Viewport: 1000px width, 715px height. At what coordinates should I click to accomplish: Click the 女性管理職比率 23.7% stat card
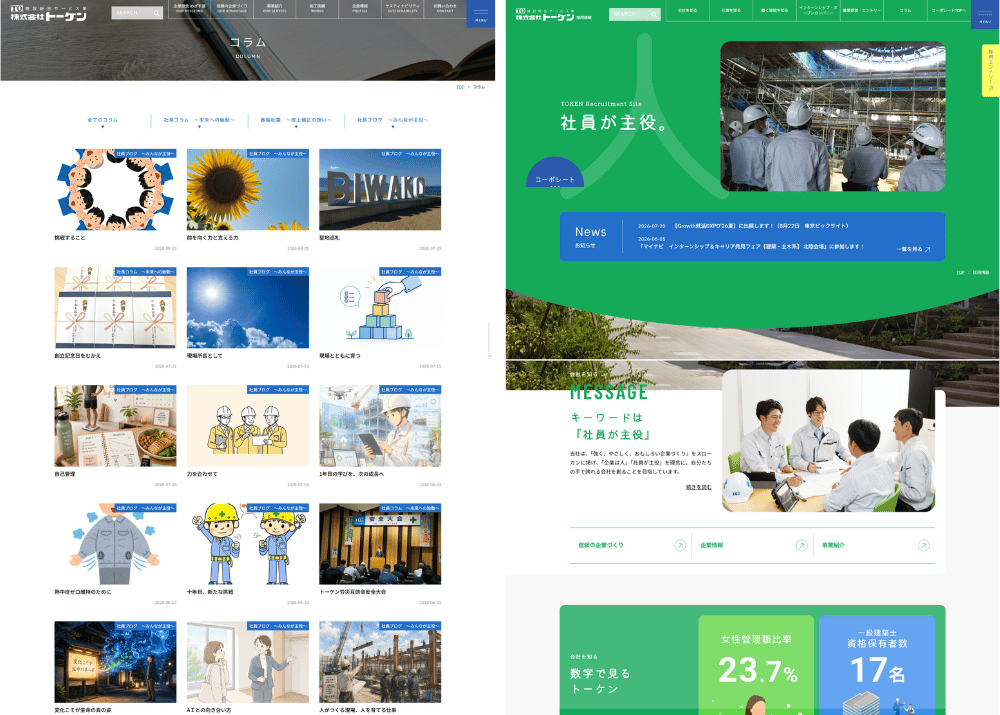click(x=756, y=665)
